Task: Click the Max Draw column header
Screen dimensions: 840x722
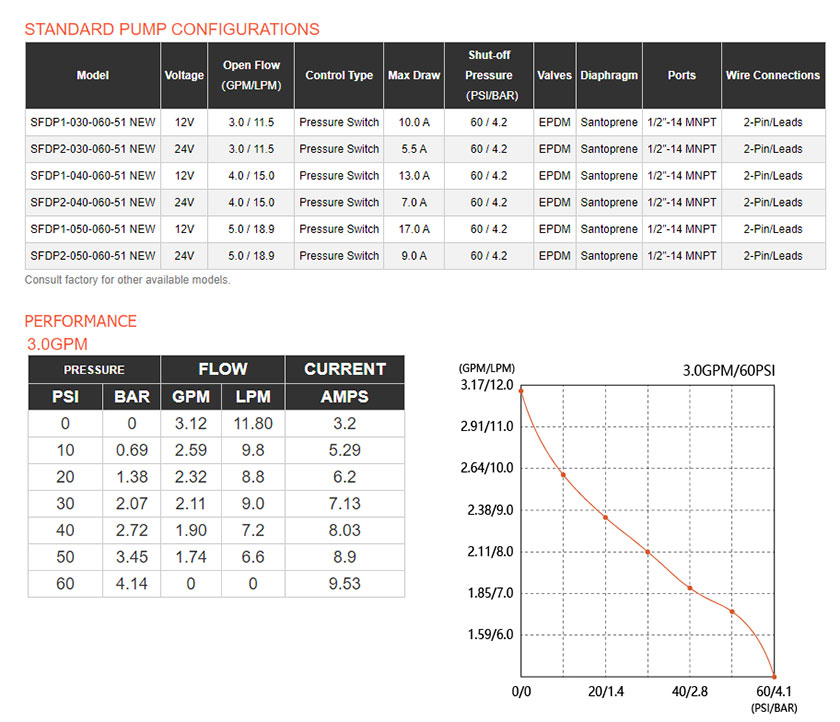Action: (x=414, y=76)
